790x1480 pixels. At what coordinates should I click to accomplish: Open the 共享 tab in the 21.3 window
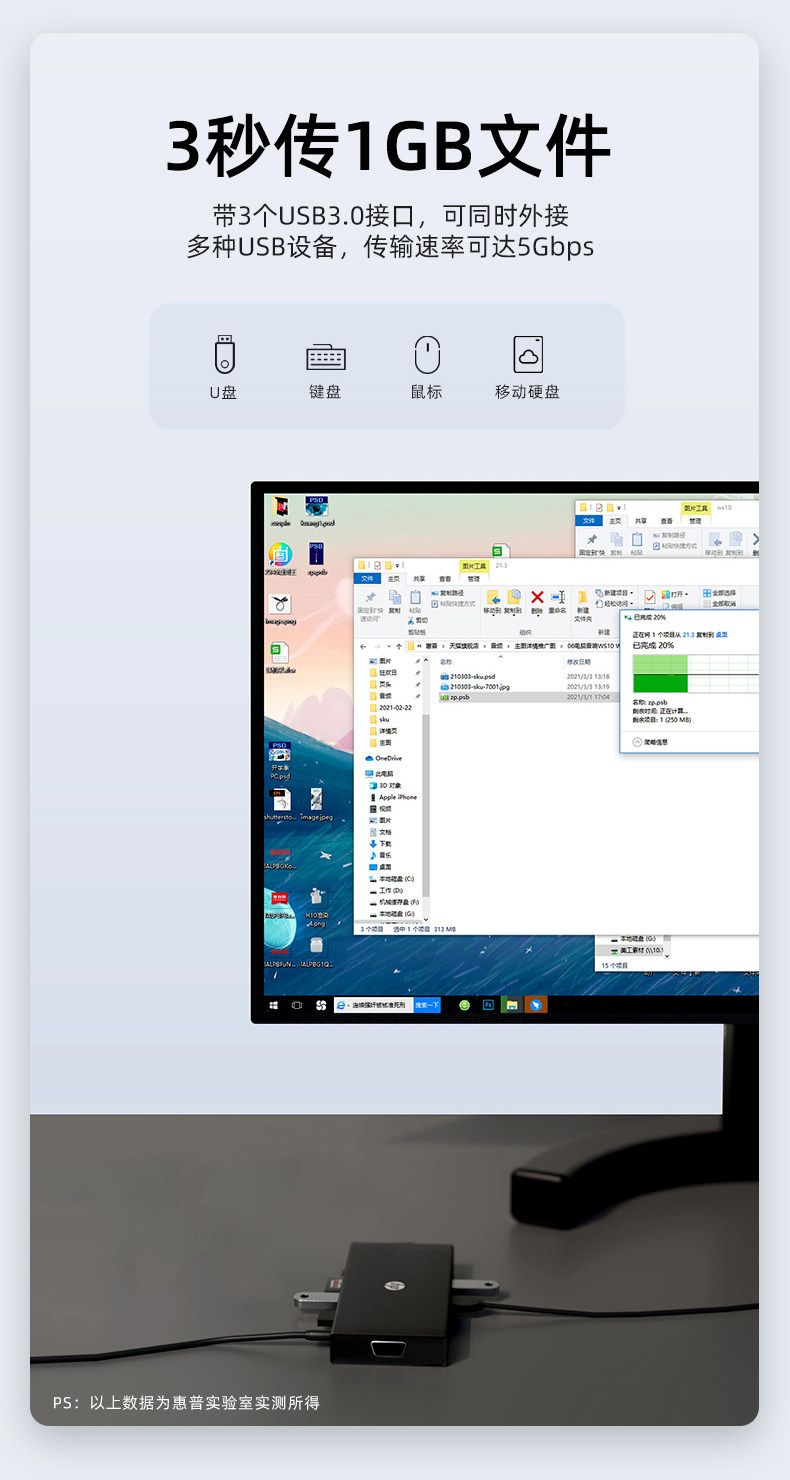pos(419,579)
